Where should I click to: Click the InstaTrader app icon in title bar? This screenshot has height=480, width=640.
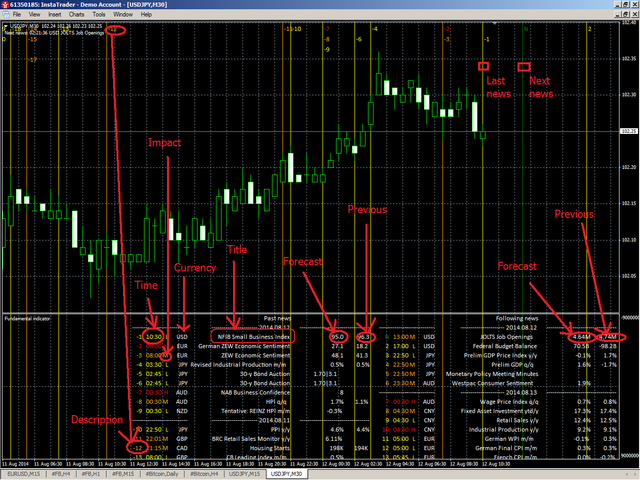pyautogui.click(x=5, y=4)
